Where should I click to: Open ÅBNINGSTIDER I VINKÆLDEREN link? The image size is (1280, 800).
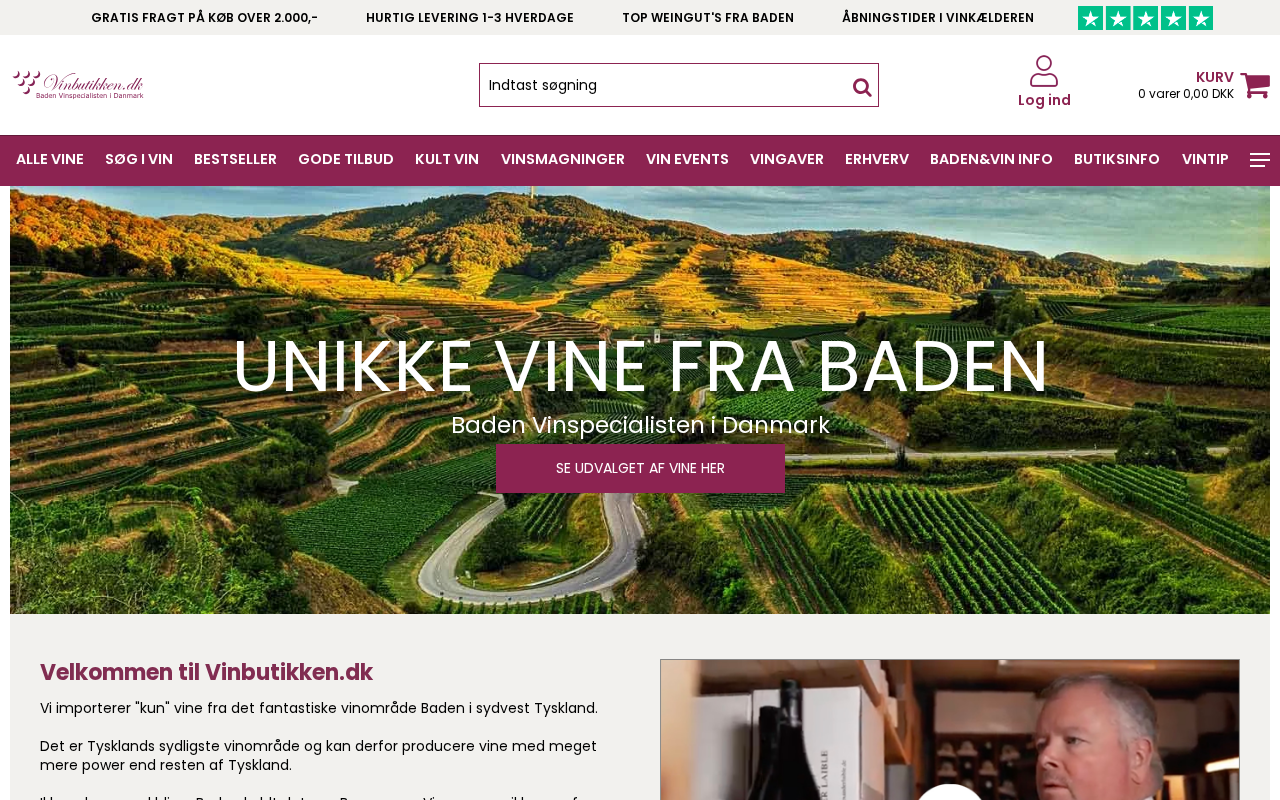coord(938,18)
